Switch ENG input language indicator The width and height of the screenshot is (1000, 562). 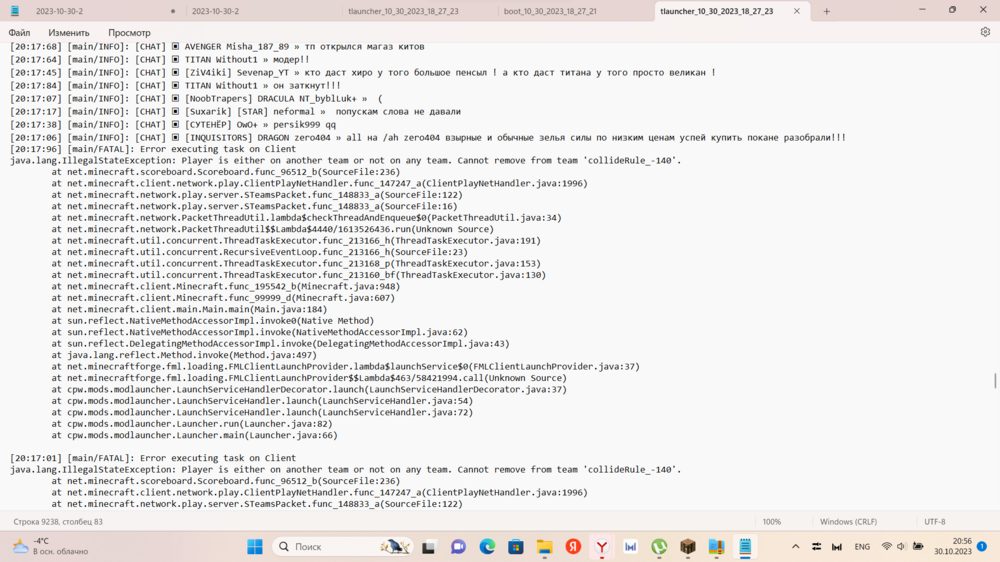[862, 547]
